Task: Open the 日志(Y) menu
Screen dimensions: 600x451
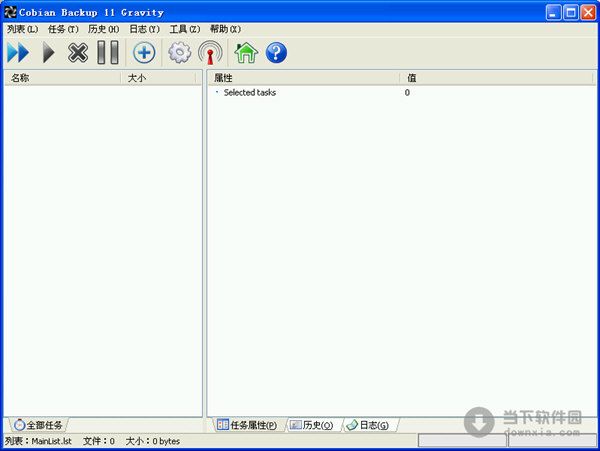Action: pyautogui.click(x=144, y=29)
